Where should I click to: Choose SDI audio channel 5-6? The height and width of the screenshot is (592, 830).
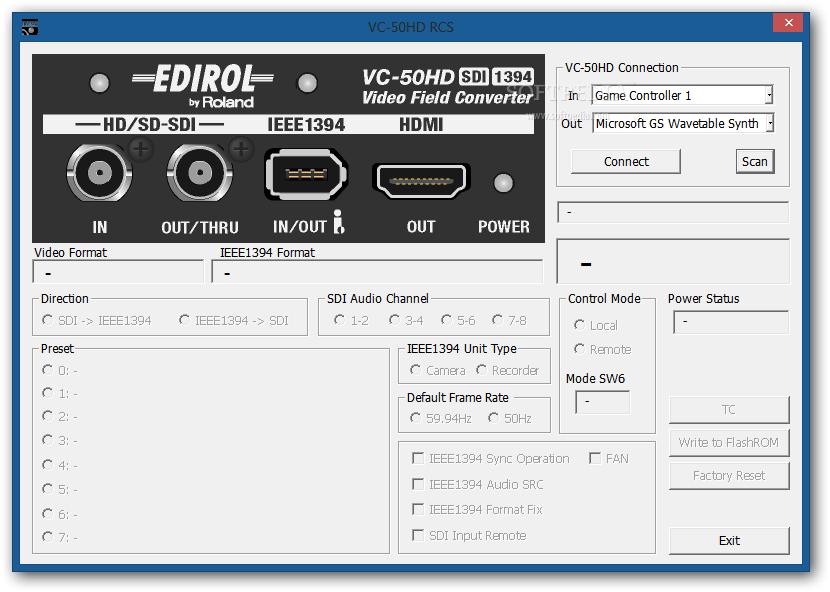coord(458,320)
